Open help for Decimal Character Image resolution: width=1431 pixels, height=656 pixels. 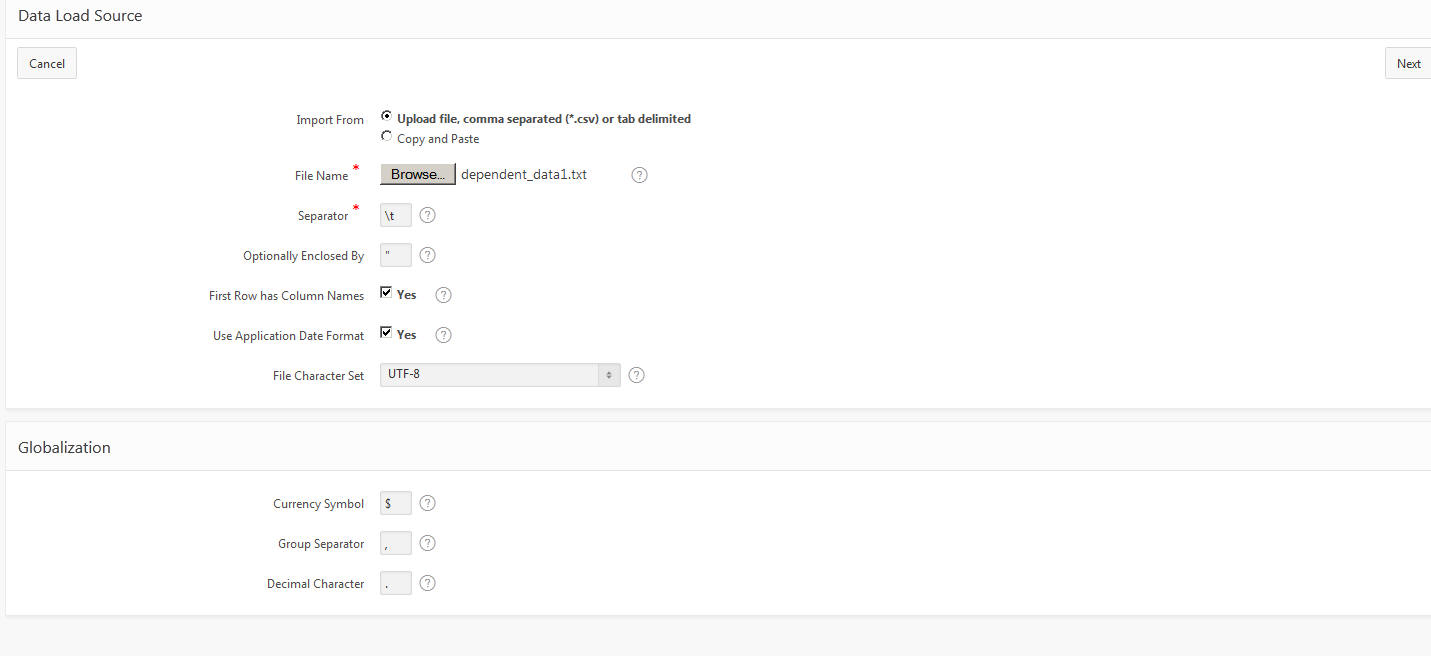[428, 583]
